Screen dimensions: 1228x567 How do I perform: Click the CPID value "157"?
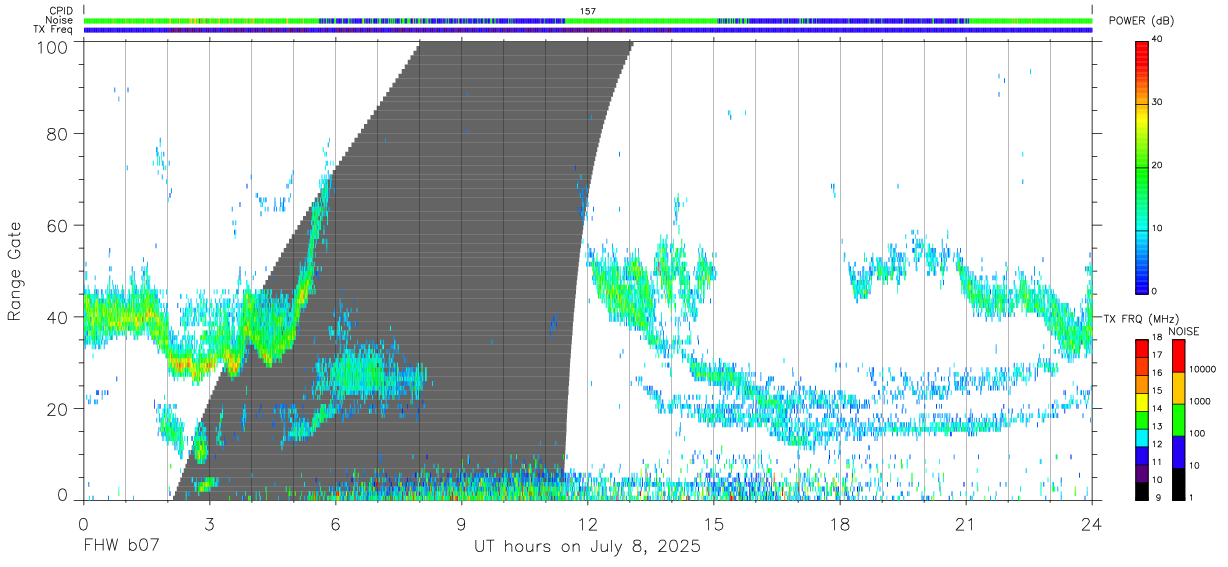pyautogui.click(x=588, y=11)
